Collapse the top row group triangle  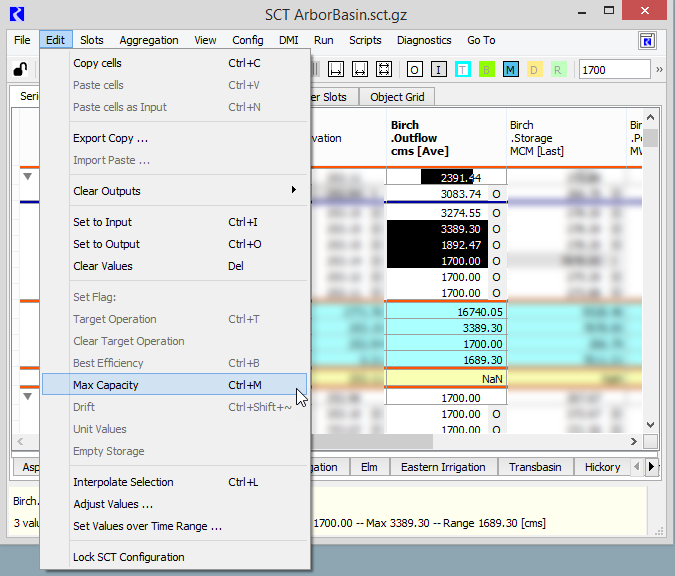pos(27,176)
